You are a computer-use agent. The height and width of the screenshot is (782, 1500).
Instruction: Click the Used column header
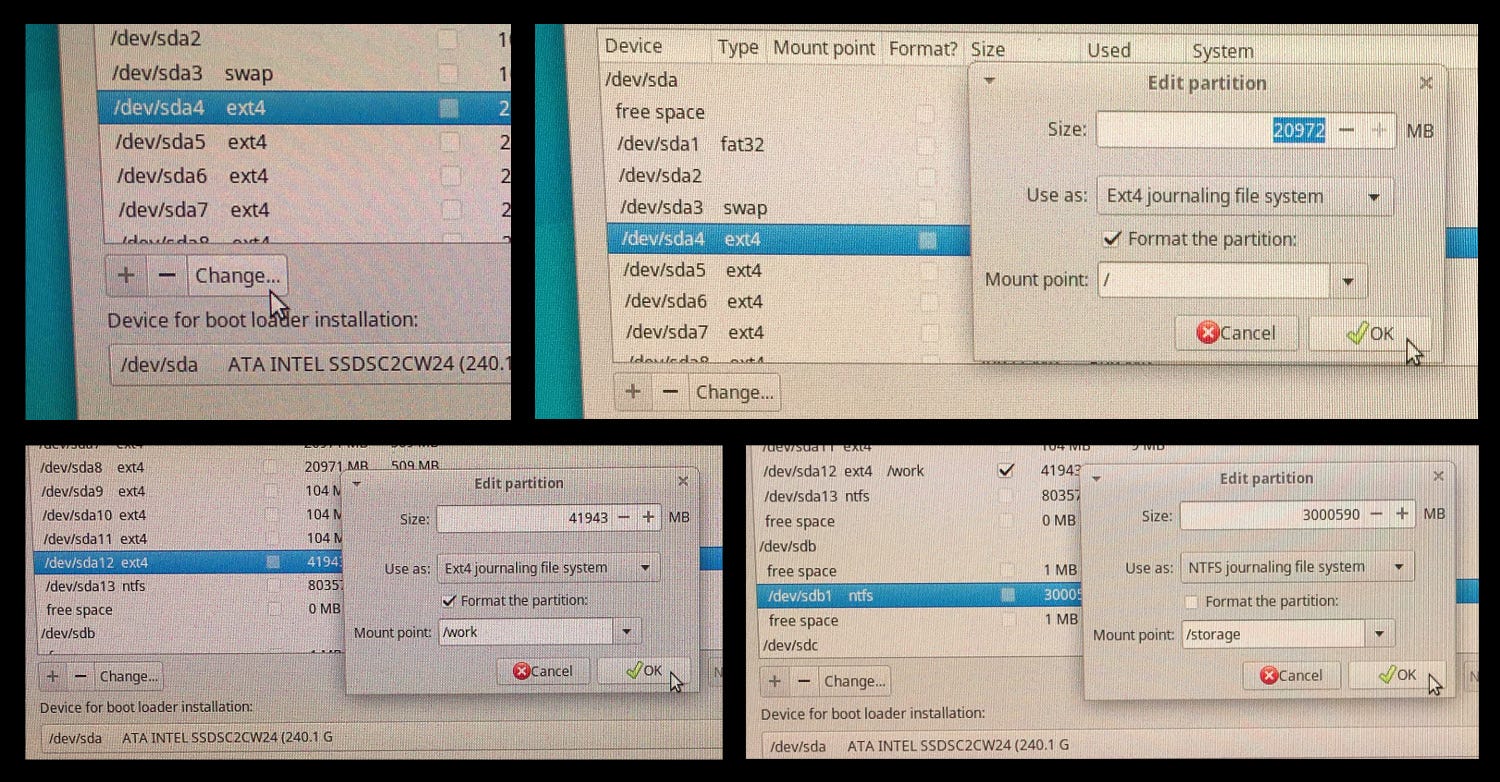click(x=1109, y=50)
